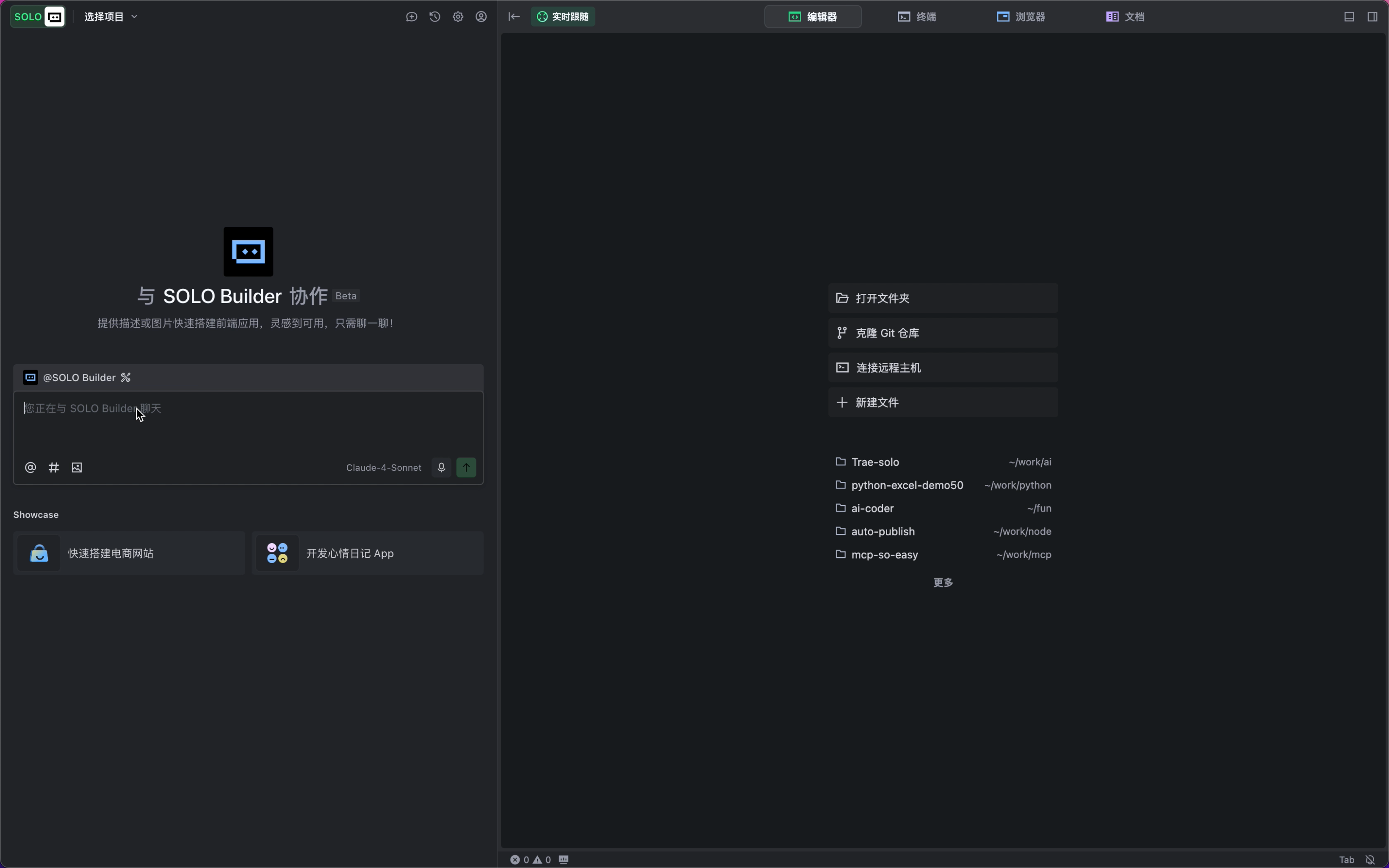Click the folder icon beside Trae-solo
This screenshot has width=1389, height=868.
pos(841,462)
